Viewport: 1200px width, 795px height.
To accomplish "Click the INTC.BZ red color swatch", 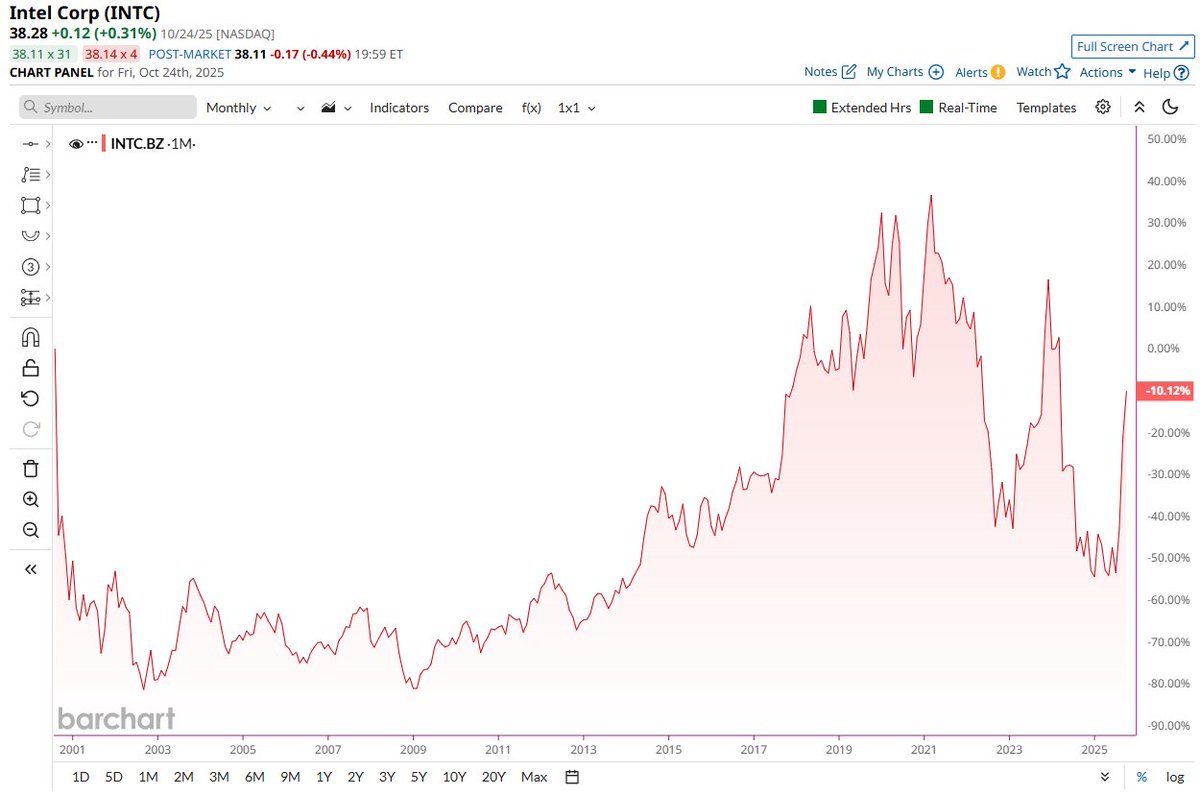I will 104,145.
